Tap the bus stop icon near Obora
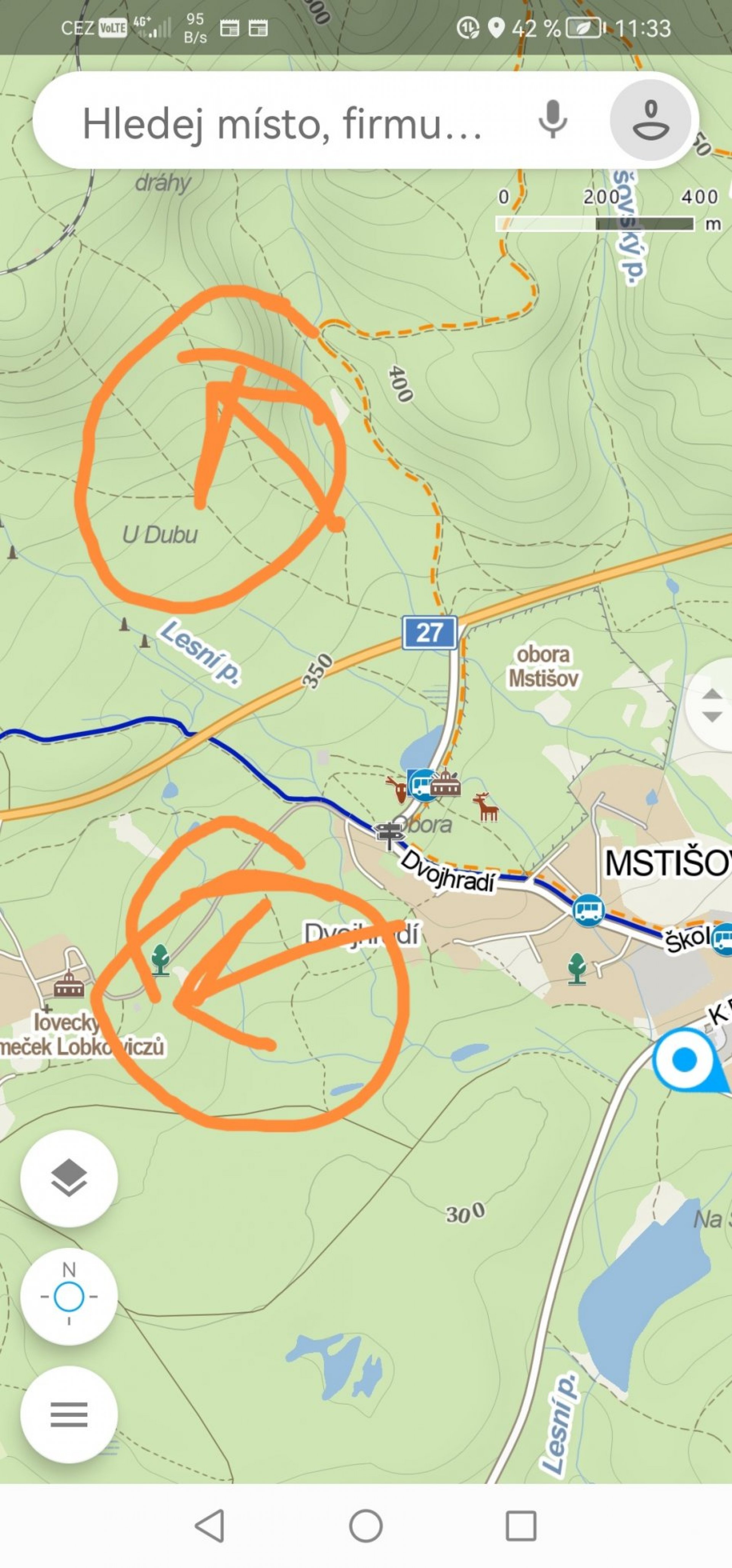Screen dimensions: 732x1568 [x=421, y=783]
